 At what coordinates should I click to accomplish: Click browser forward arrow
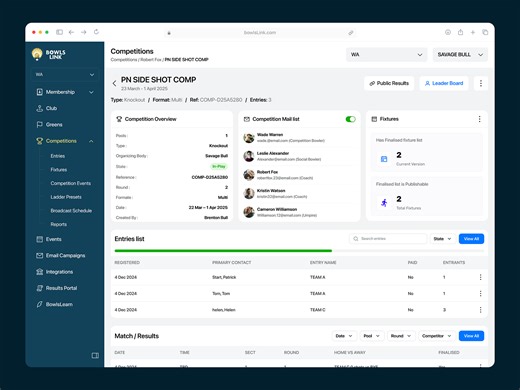(84, 32)
